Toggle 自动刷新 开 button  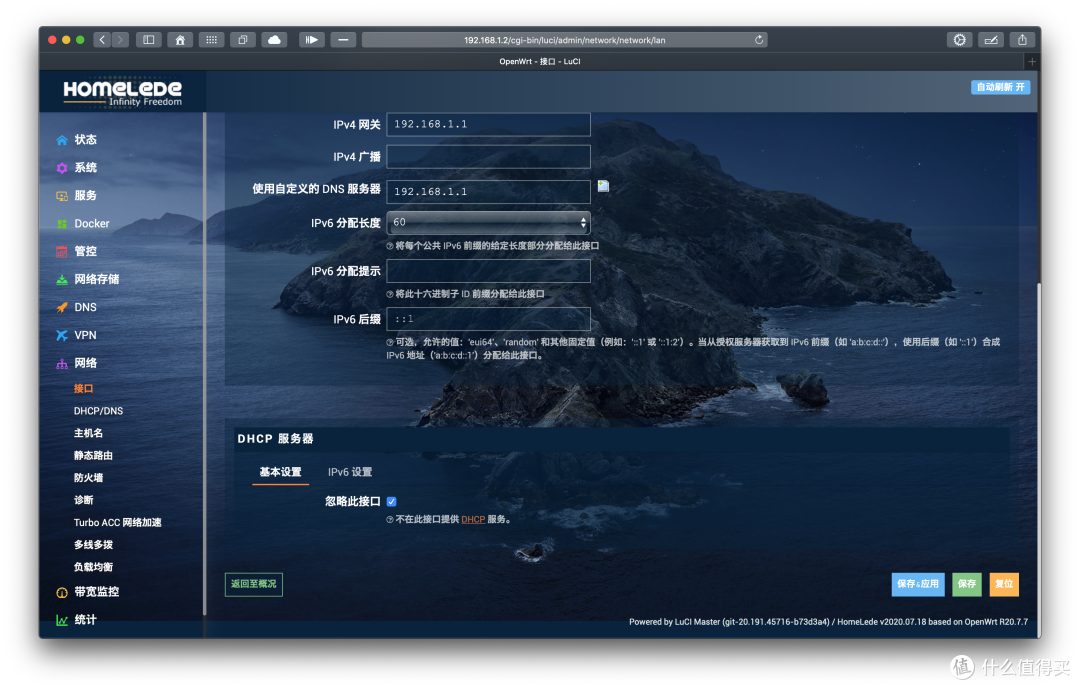[1000, 87]
